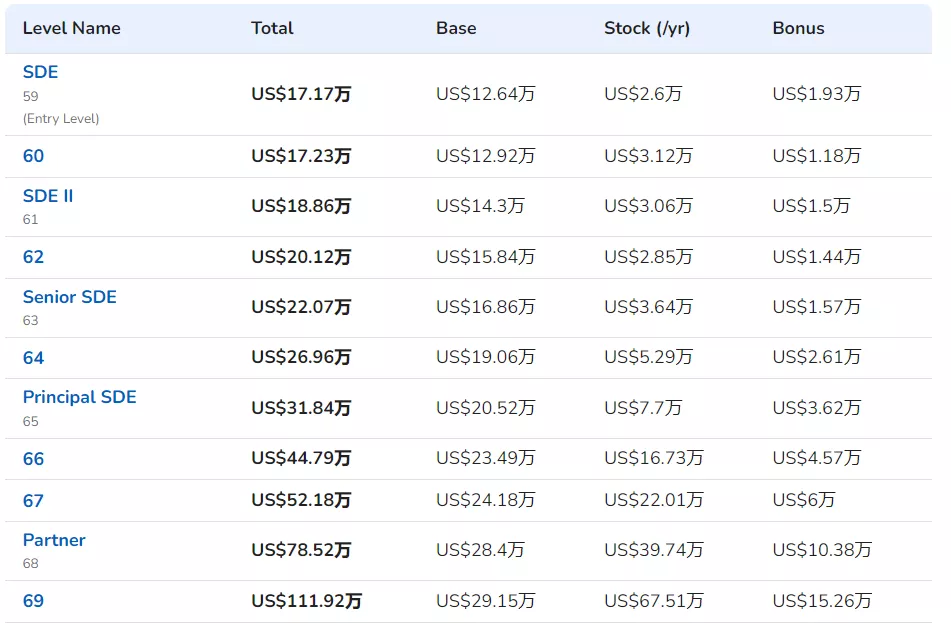The width and height of the screenshot is (951, 623).
Task: Open the Principal SDE level link
Action: [79, 397]
